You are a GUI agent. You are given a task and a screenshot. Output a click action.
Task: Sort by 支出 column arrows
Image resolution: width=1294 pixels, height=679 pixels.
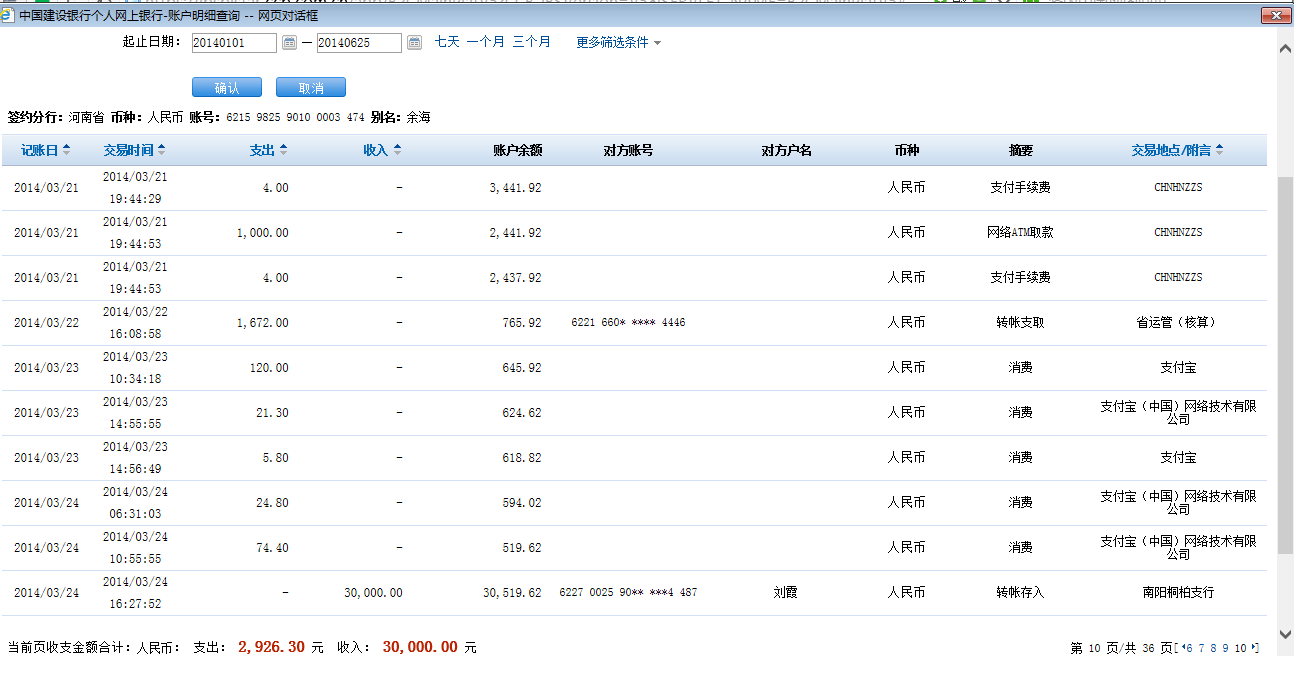pyautogui.click(x=283, y=150)
